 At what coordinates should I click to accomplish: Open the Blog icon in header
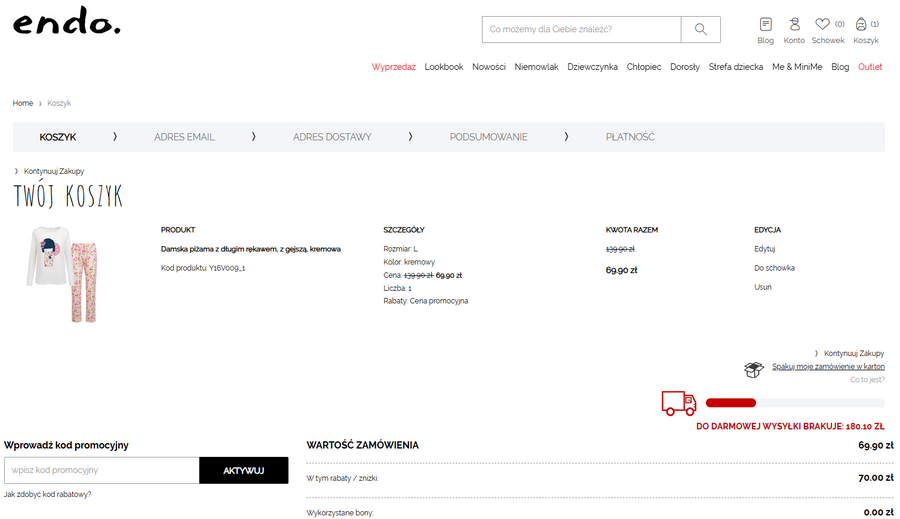tap(765, 25)
